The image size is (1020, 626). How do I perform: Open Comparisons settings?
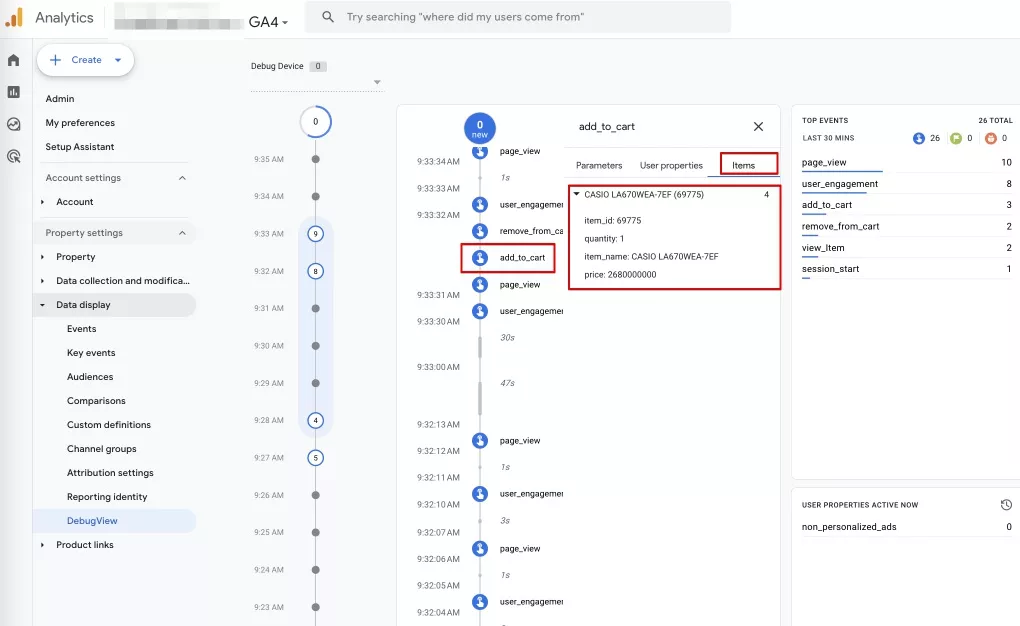(x=96, y=401)
